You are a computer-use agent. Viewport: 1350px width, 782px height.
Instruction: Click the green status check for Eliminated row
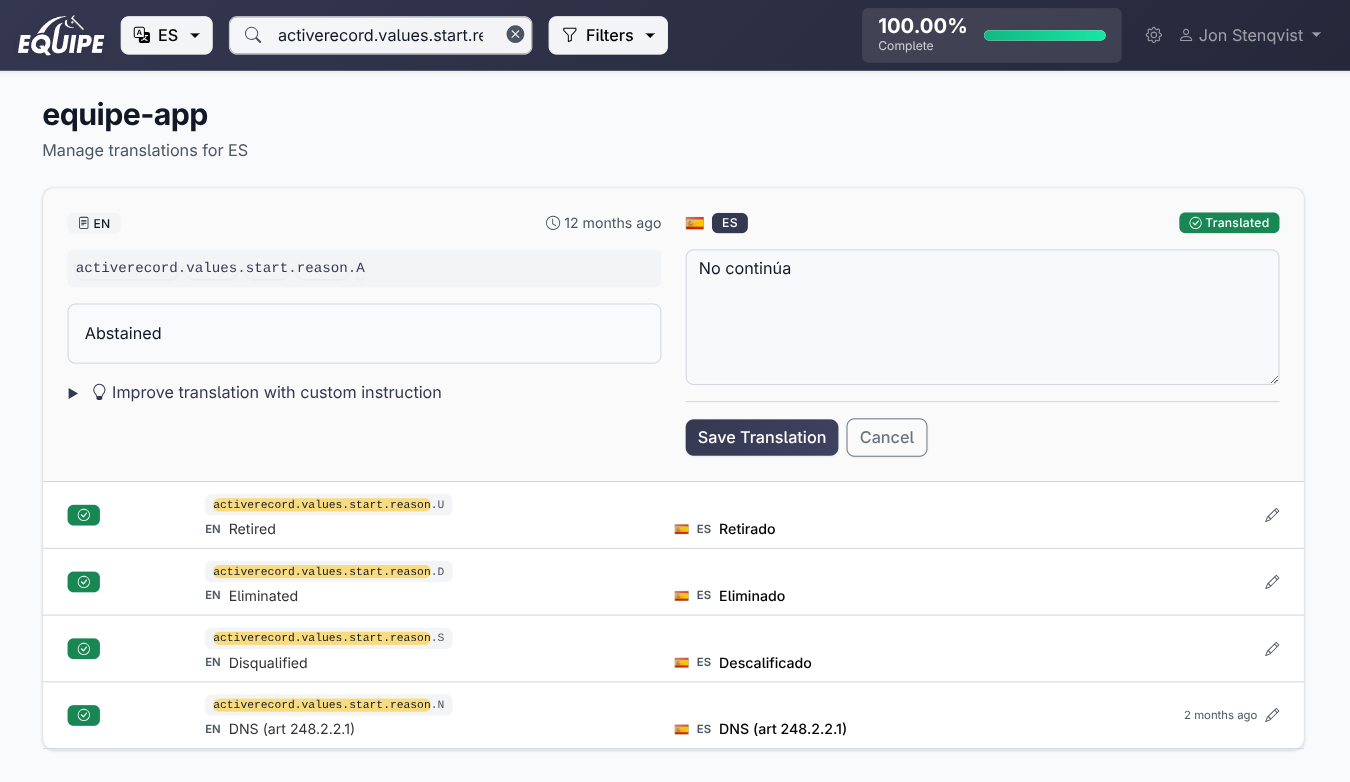pos(84,582)
